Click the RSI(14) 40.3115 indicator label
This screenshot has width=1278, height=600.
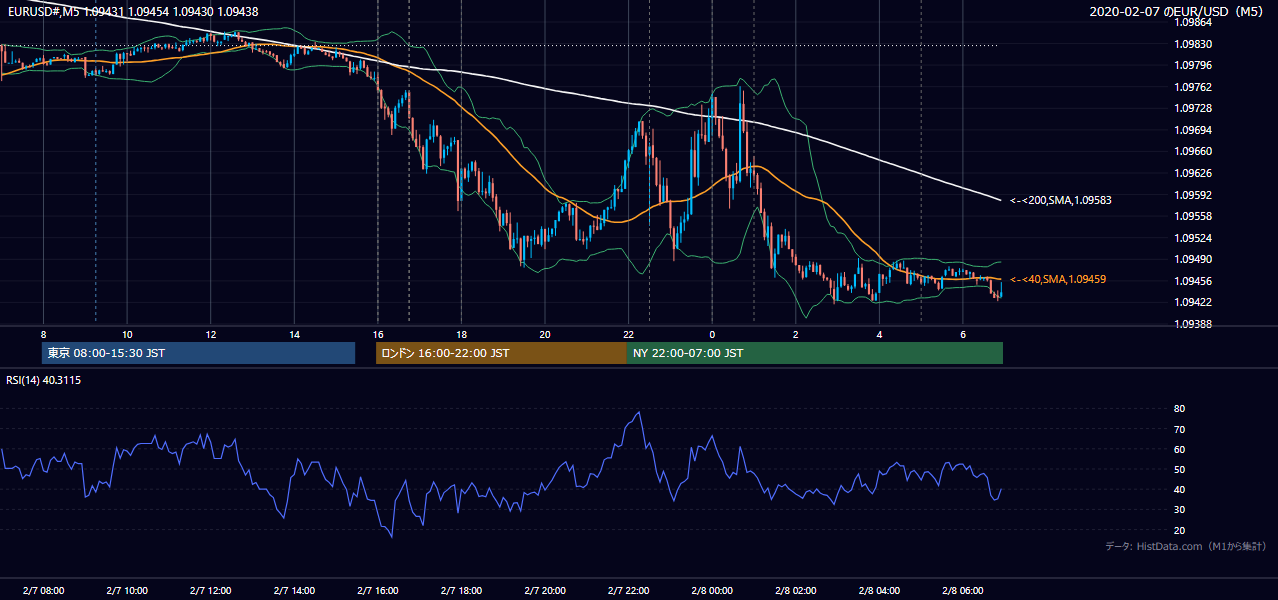(44, 380)
